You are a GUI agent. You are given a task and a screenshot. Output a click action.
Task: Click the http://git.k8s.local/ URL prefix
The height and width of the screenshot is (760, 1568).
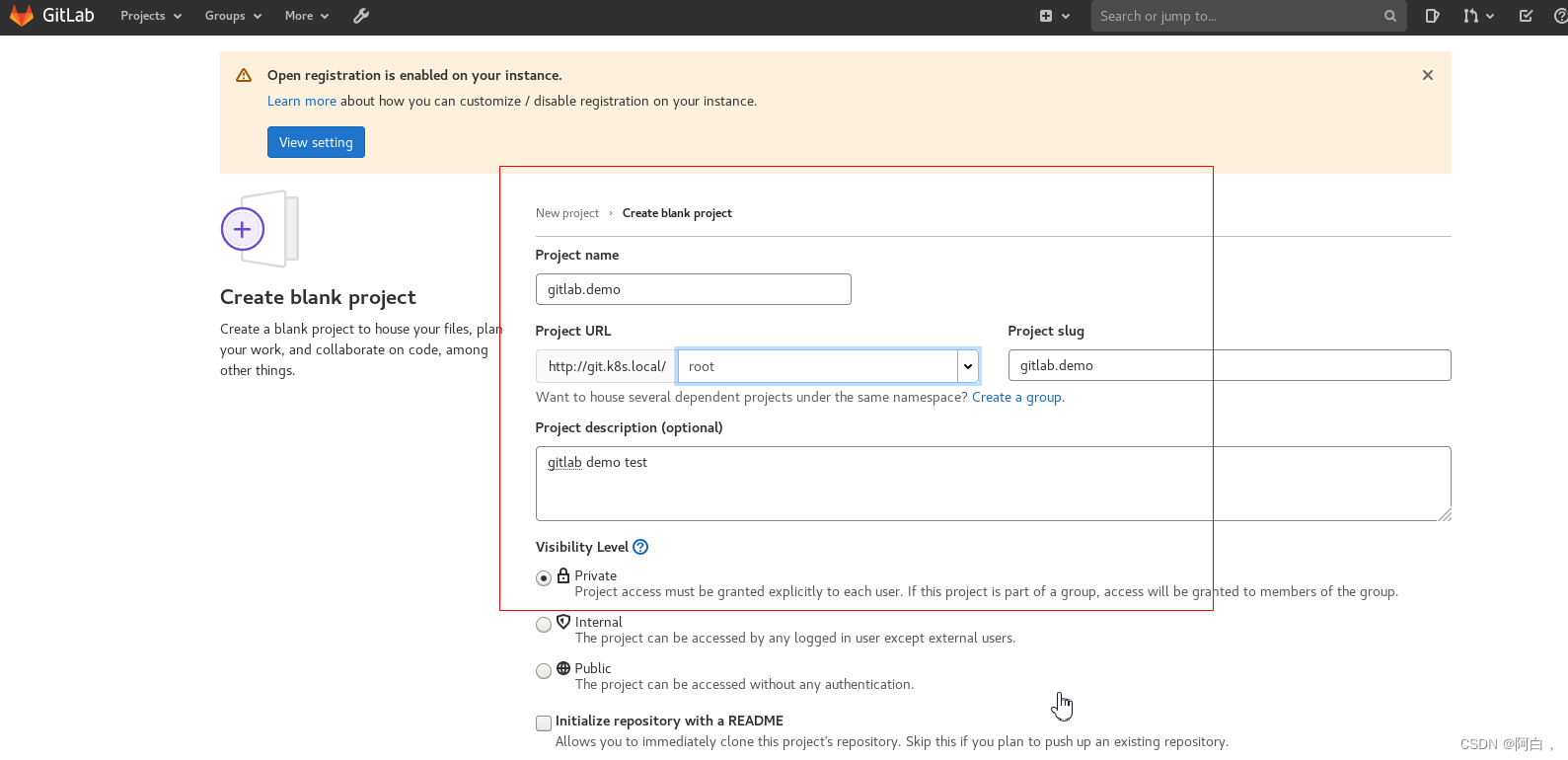tap(607, 366)
